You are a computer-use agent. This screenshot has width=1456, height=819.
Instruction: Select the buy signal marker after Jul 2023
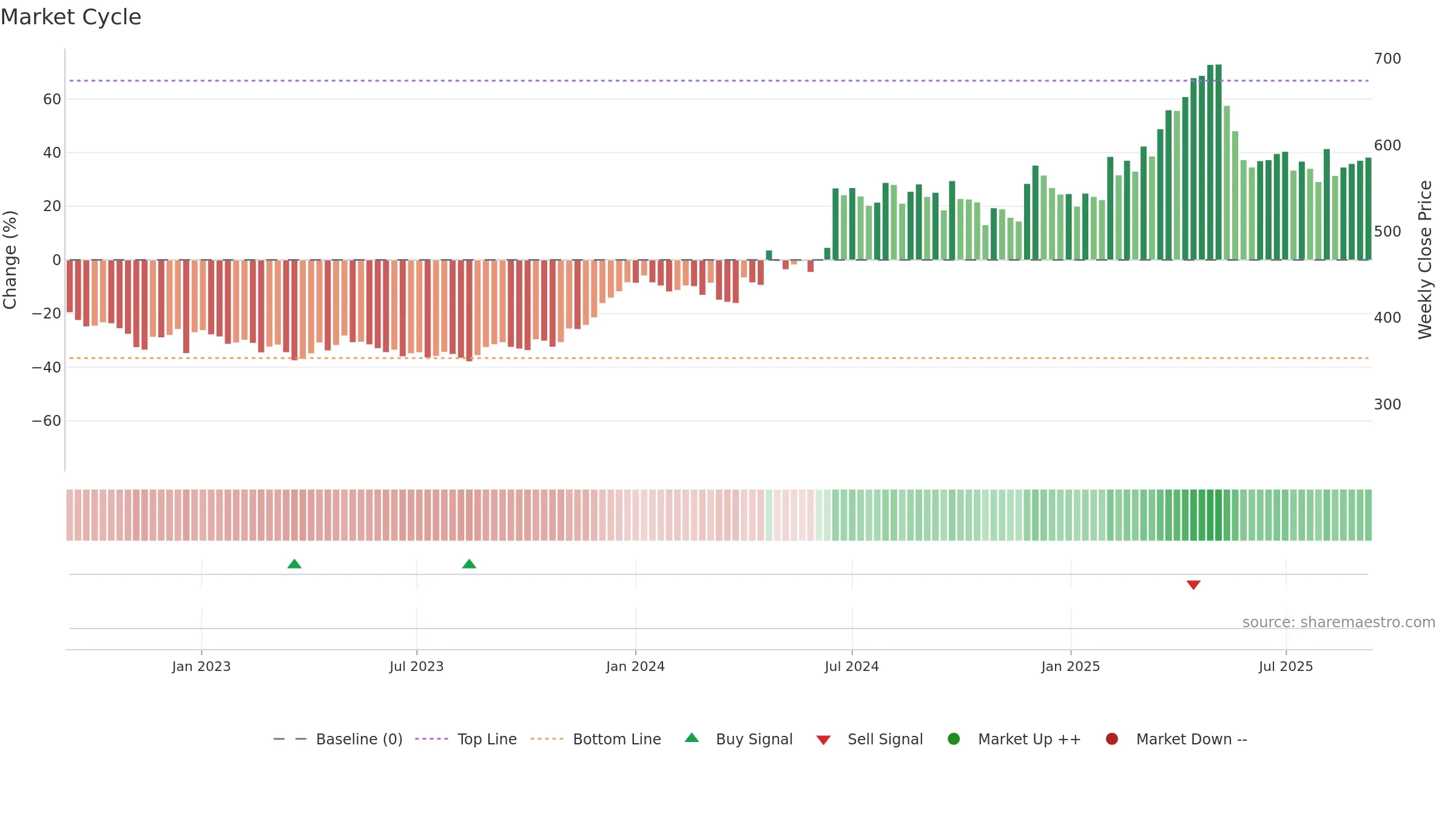pyautogui.click(x=469, y=564)
